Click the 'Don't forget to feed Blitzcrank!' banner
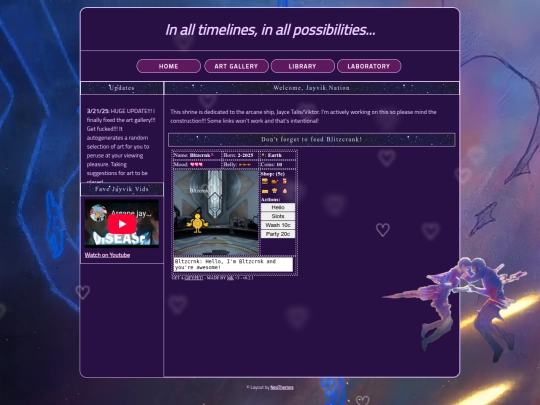 pyautogui.click(x=312, y=139)
